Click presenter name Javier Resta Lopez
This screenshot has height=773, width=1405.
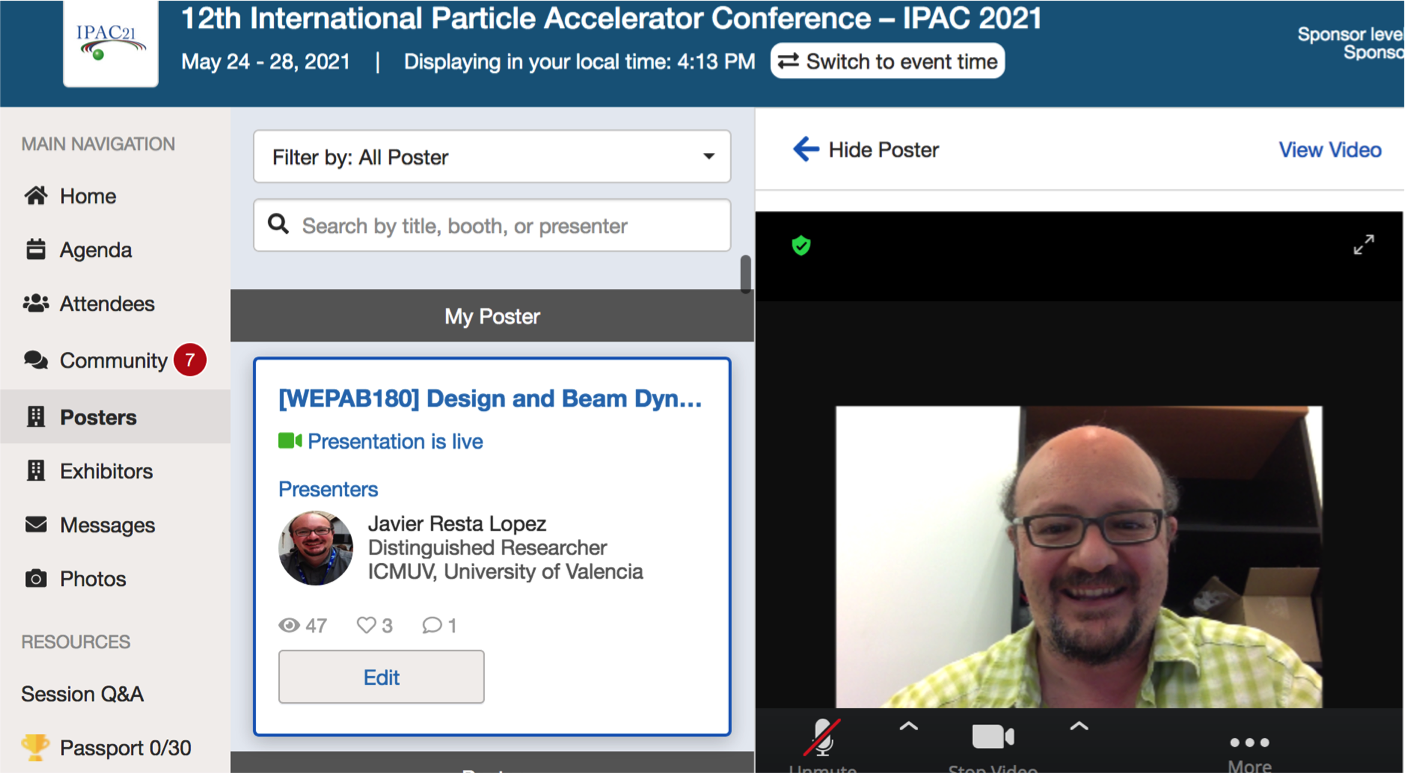pyautogui.click(x=457, y=524)
